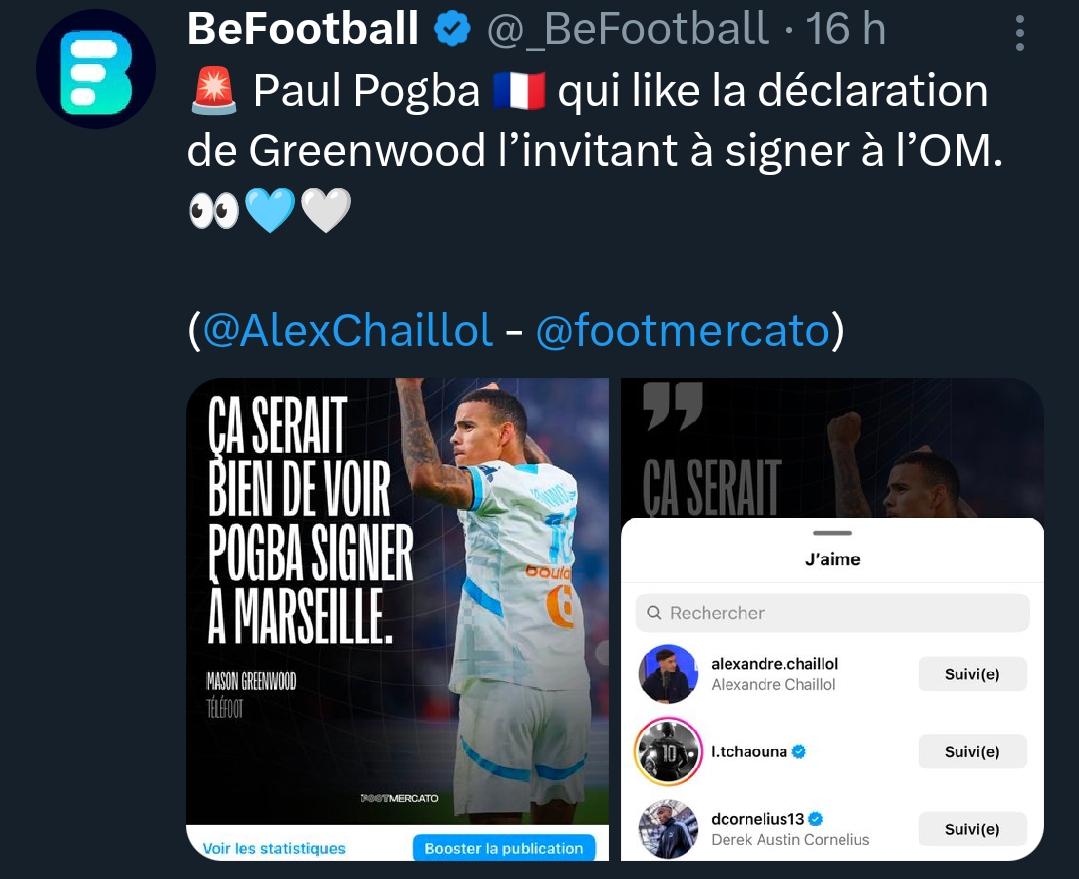Click Voir les statistiques
1079x879 pixels.
(x=274, y=848)
